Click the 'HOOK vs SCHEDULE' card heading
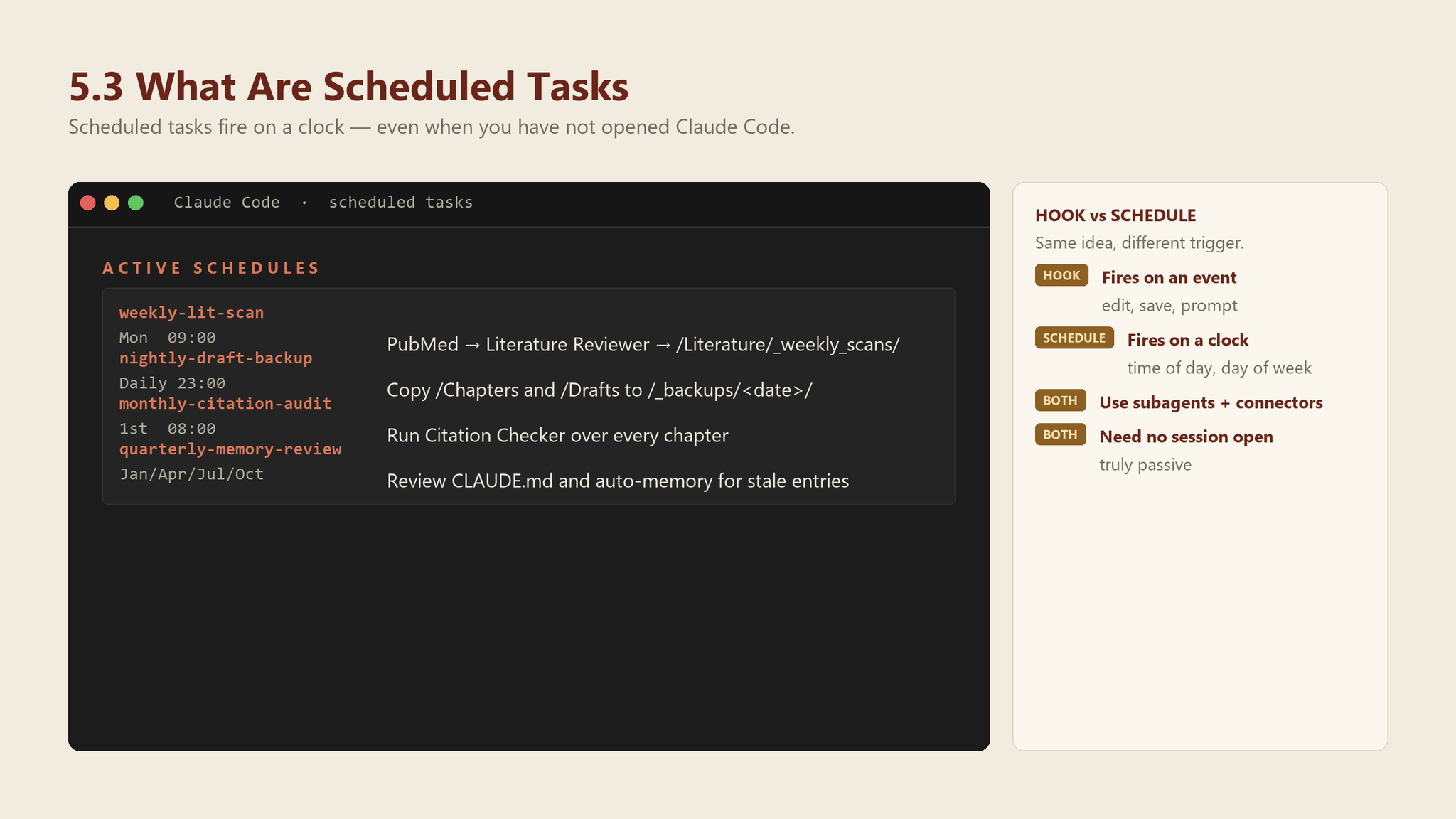The height and width of the screenshot is (819, 1456). (x=1115, y=215)
